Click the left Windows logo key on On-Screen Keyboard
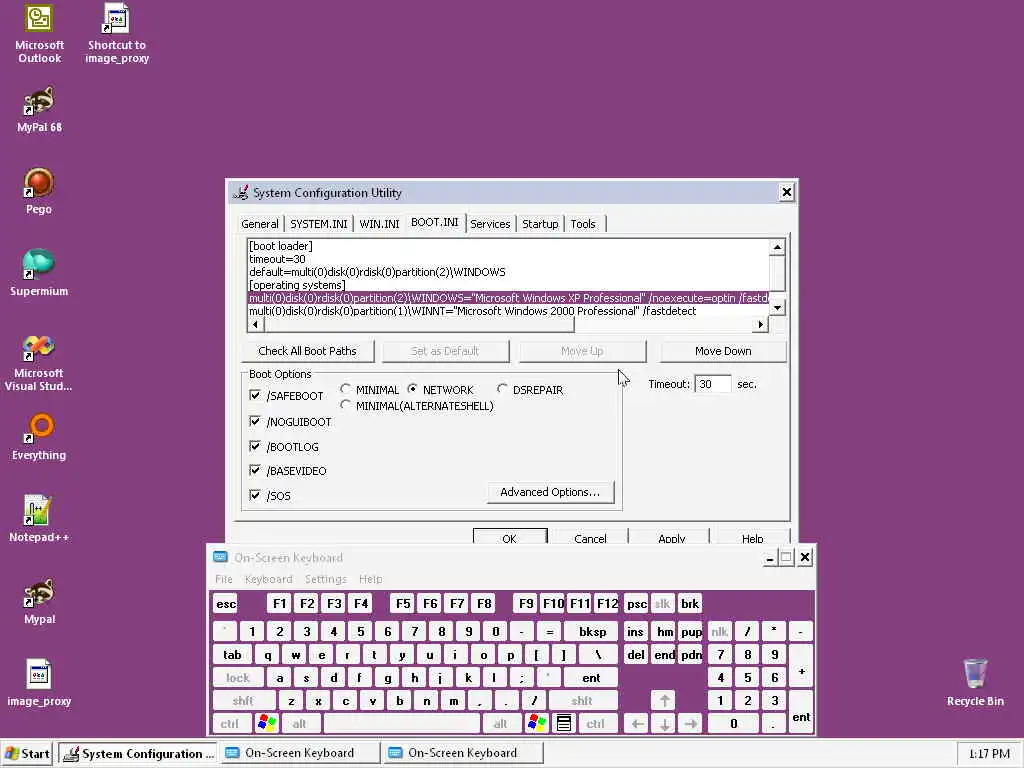 [267, 723]
